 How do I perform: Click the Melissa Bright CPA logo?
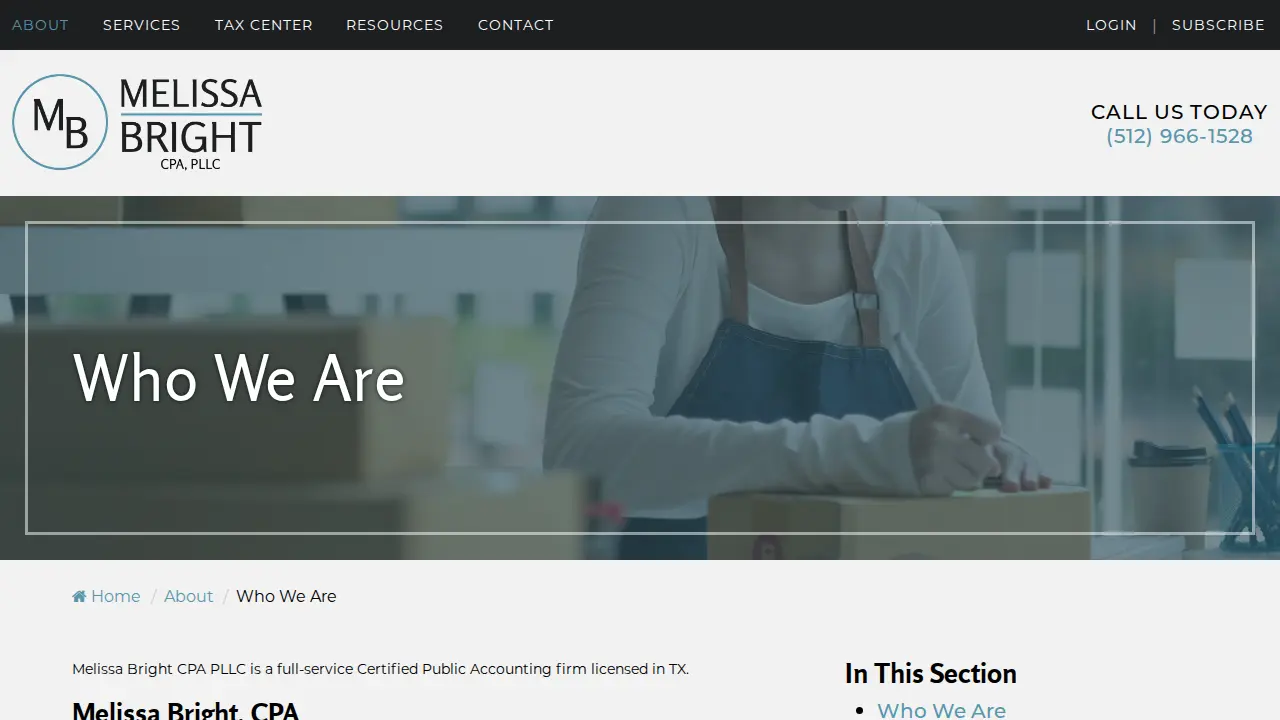pyautogui.click(x=137, y=122)
